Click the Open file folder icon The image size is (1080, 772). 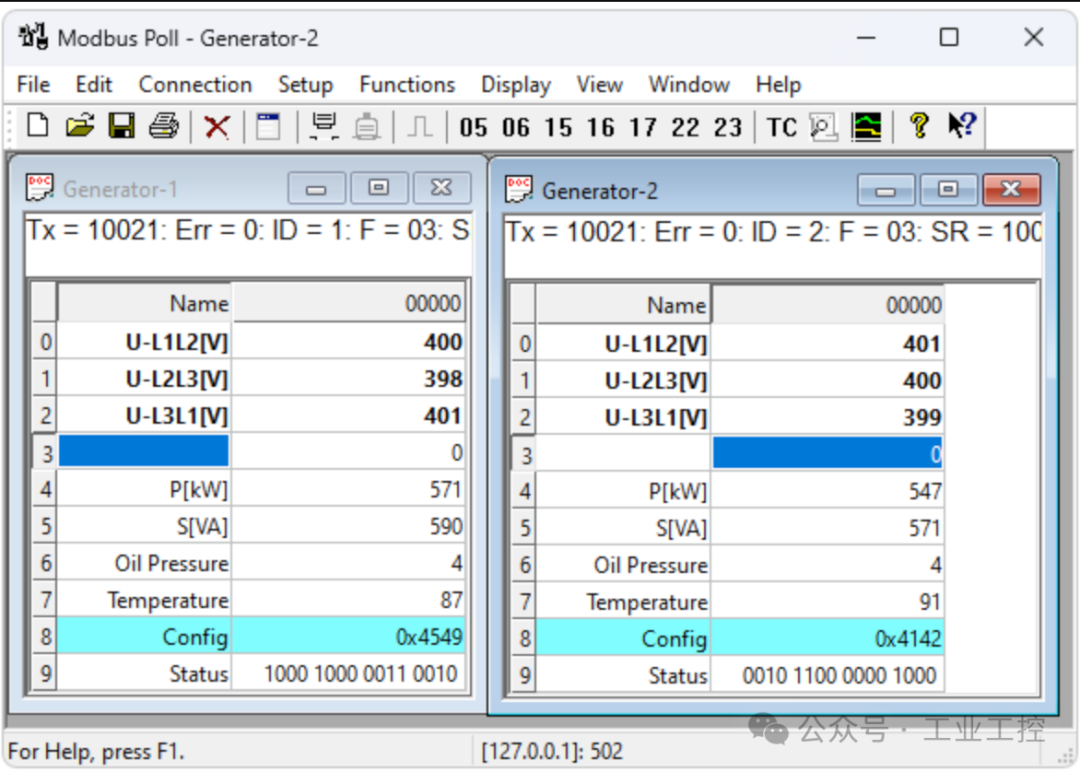point(80,126)
